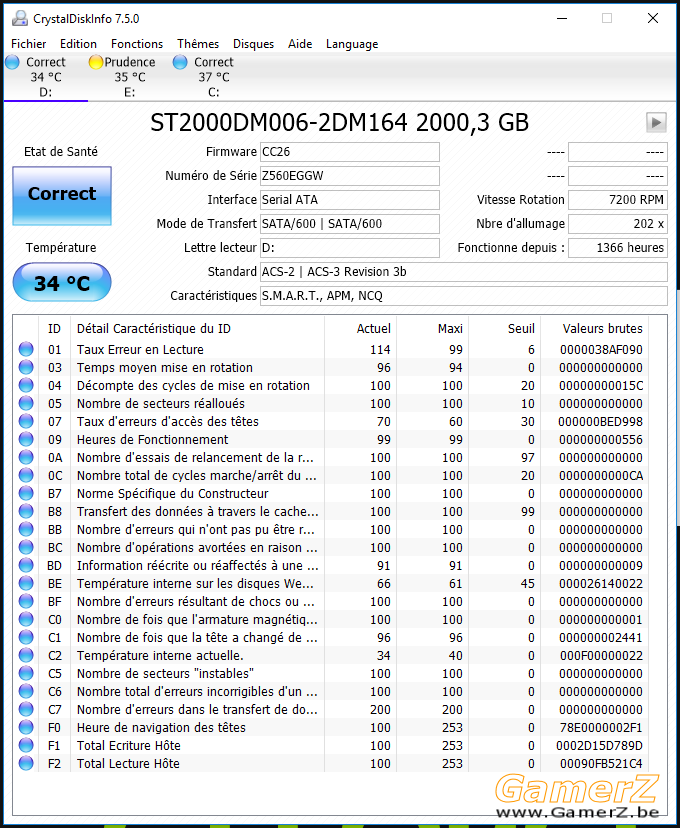
Task: Click status icon for attribute 0C
Action: pos(26,475)
